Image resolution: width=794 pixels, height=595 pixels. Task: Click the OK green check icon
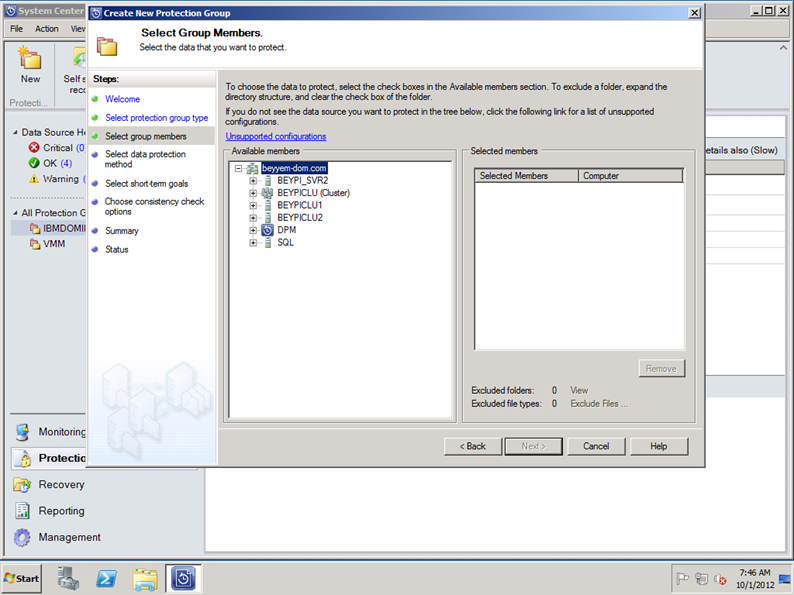pyautogui.click(x=34, y=163)
